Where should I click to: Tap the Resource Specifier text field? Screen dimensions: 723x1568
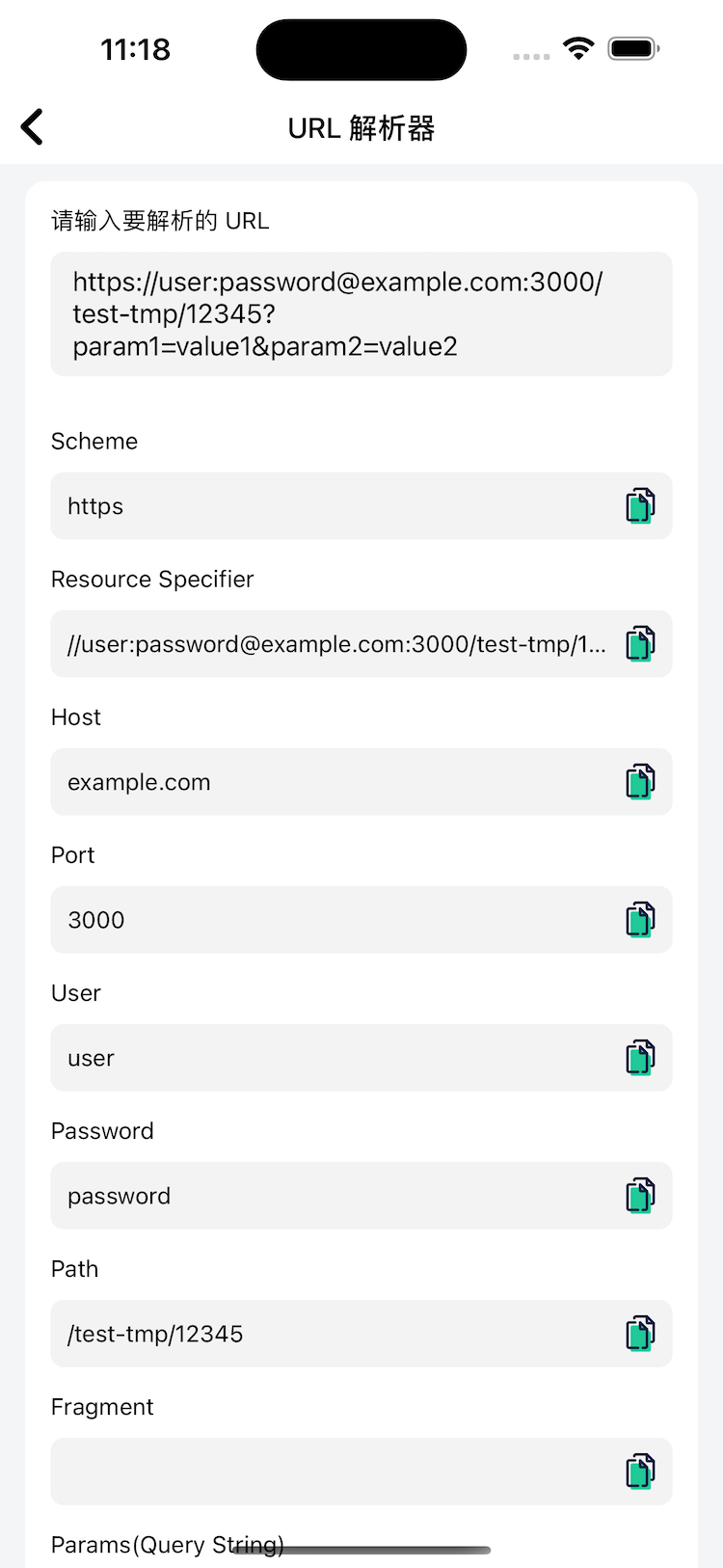coord(328,644)
